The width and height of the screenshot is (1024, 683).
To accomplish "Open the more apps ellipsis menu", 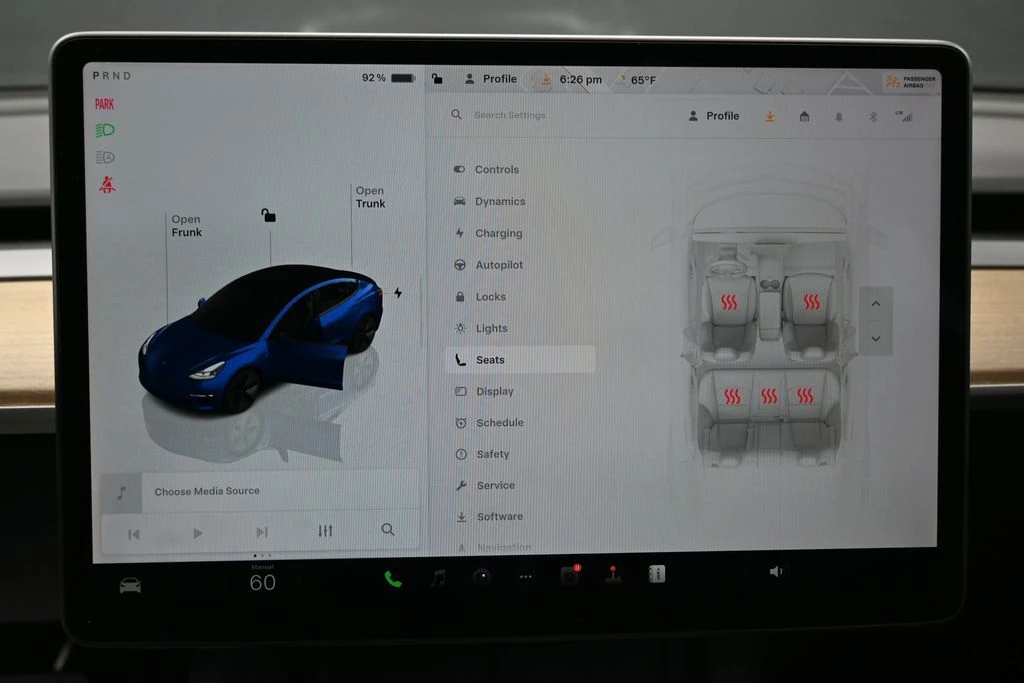I will 526,576.
